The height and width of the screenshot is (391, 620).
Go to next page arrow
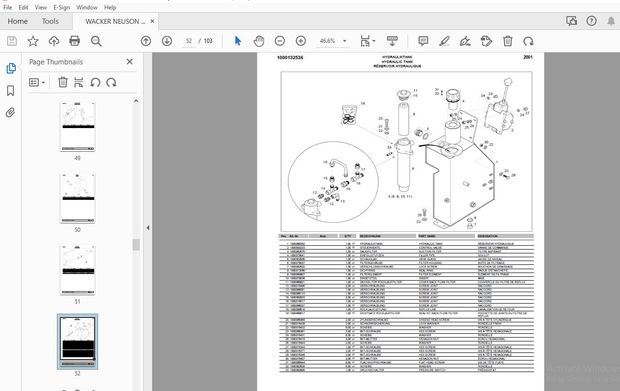[x=167, y=41]
